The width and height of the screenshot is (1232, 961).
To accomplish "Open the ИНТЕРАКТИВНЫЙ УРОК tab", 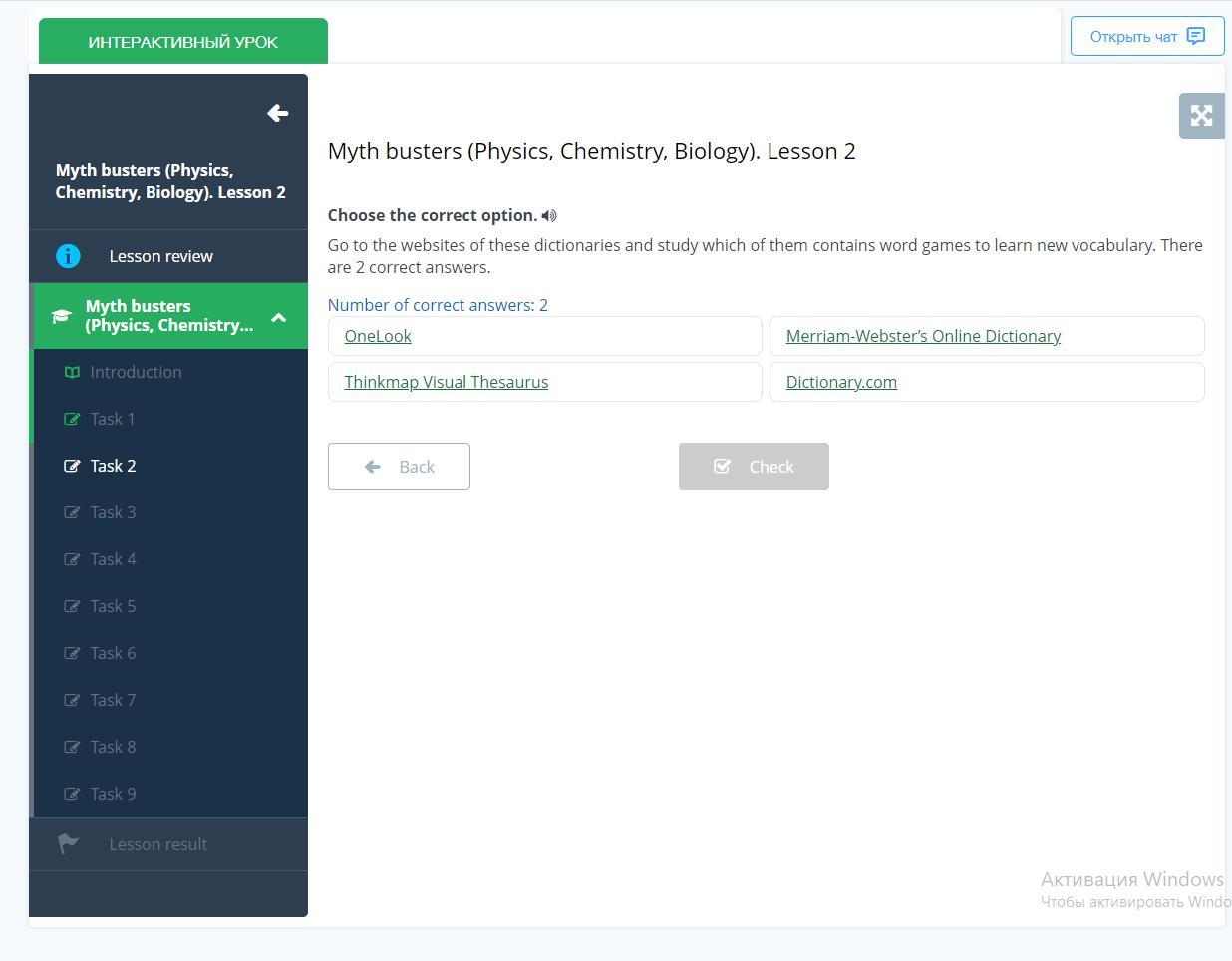I will [183, 42].
